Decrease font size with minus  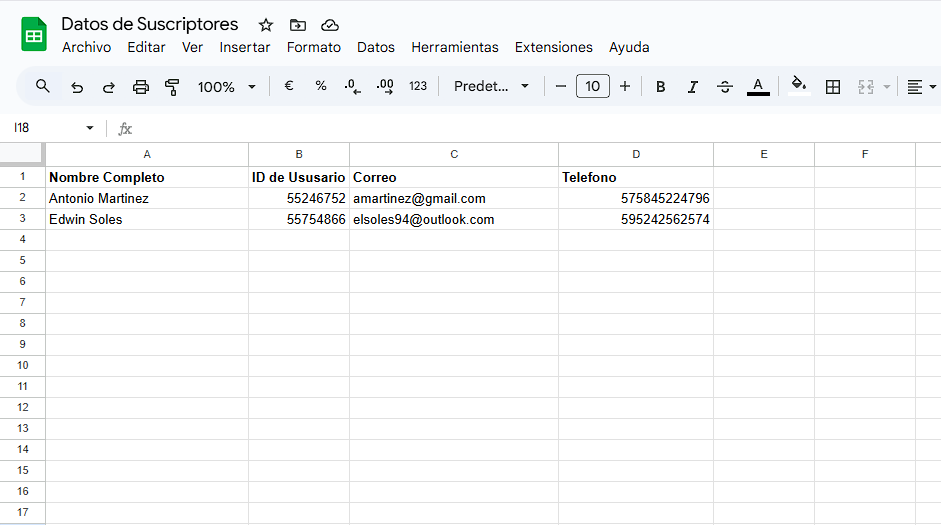(561, 86)
